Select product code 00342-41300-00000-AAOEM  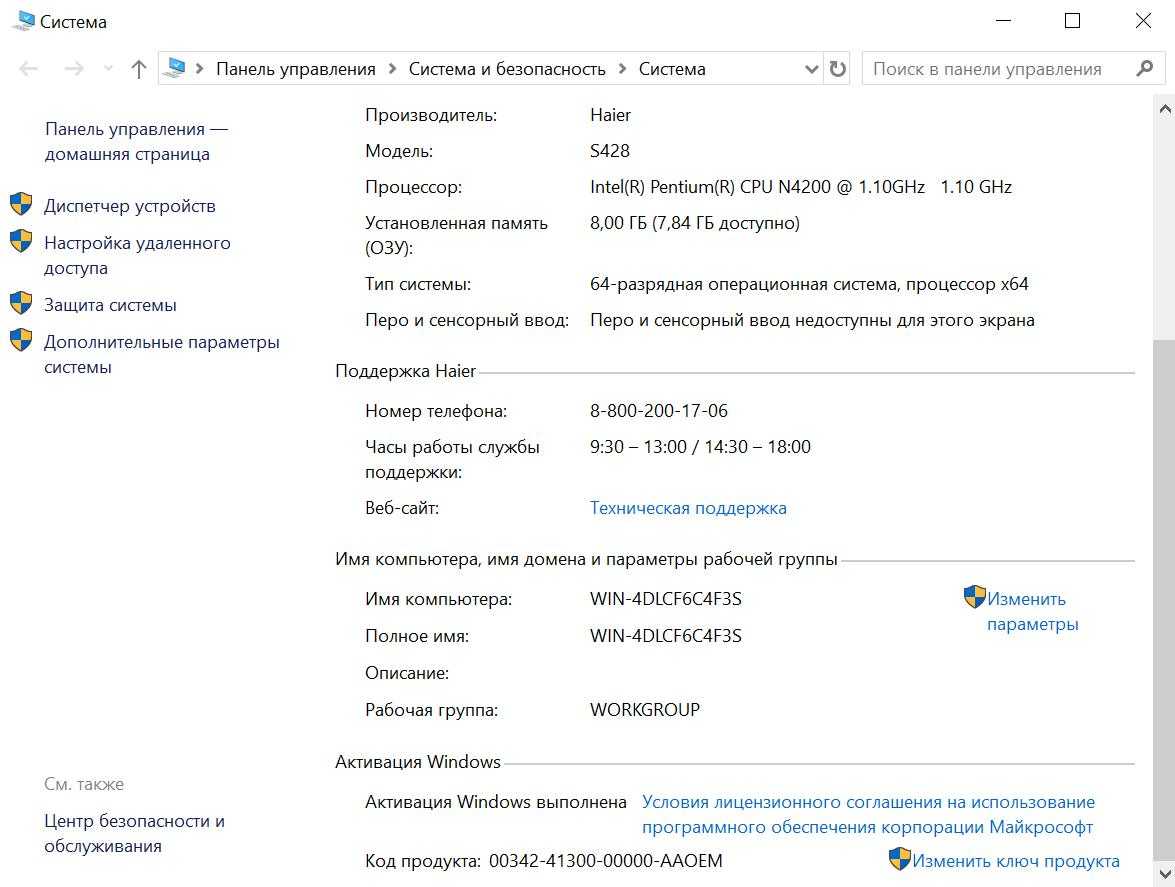(x=605, y=862)
